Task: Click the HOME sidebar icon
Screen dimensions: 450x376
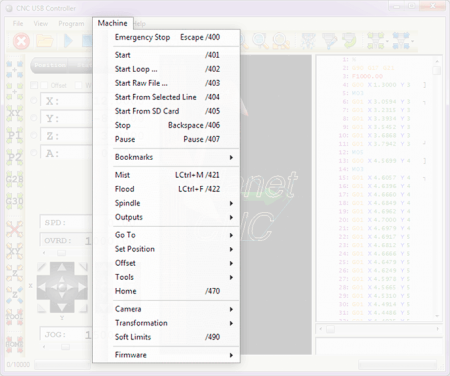Action: click(14, 343)
